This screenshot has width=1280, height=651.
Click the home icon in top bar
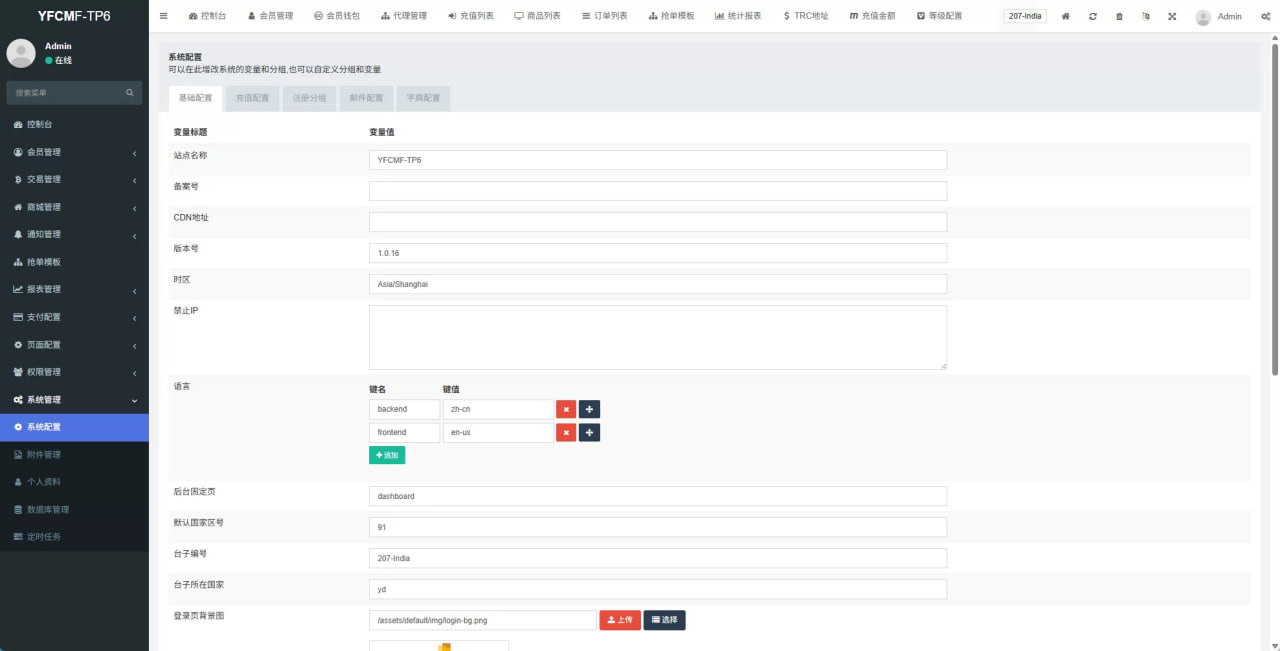click(1066, 17)
